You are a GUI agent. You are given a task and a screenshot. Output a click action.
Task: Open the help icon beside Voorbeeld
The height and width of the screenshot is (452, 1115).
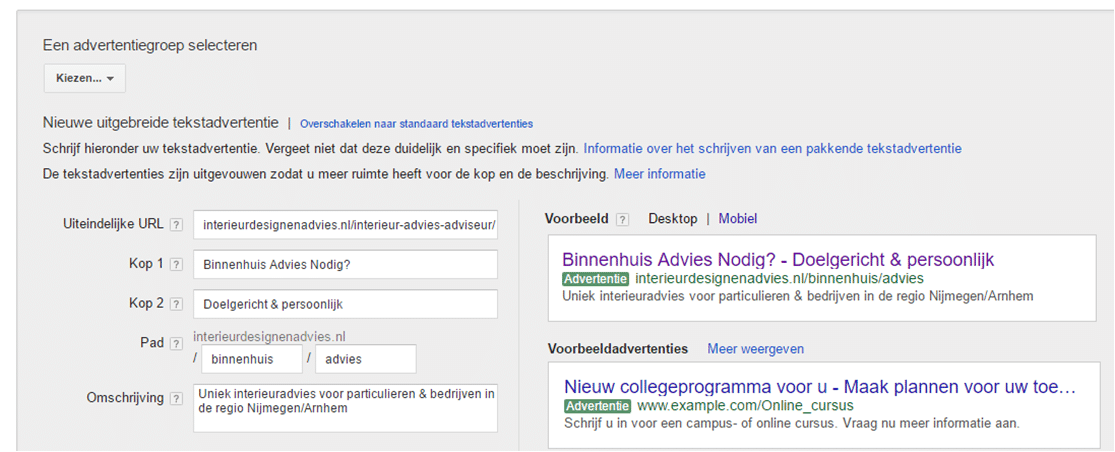[622, 220]
